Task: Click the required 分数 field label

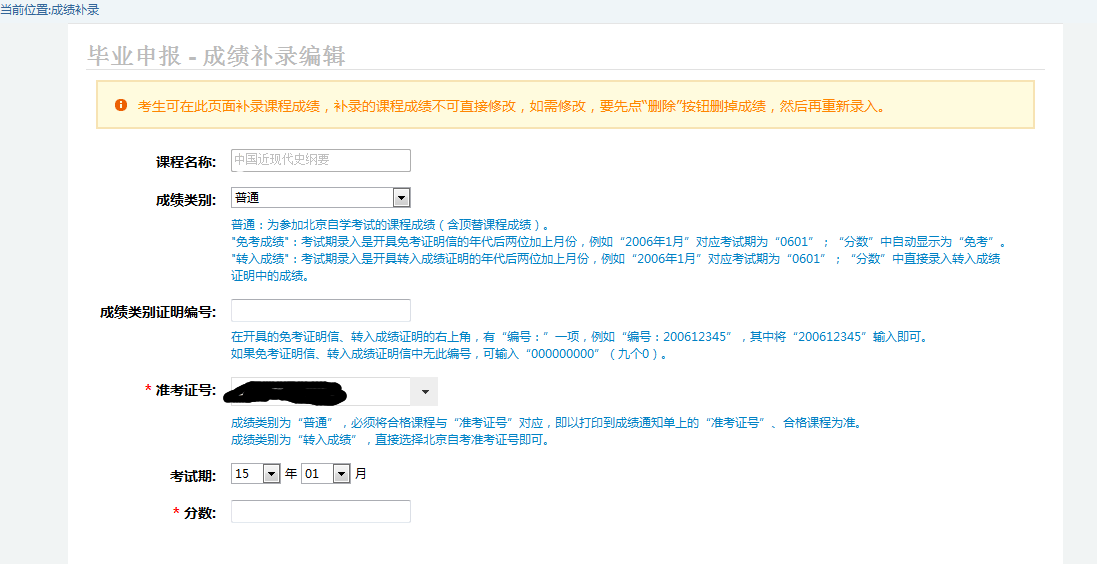Action: pos(199,512)
